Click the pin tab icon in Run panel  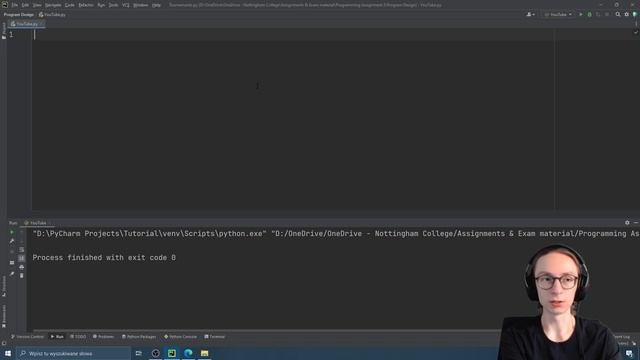(x=12, y=274)
